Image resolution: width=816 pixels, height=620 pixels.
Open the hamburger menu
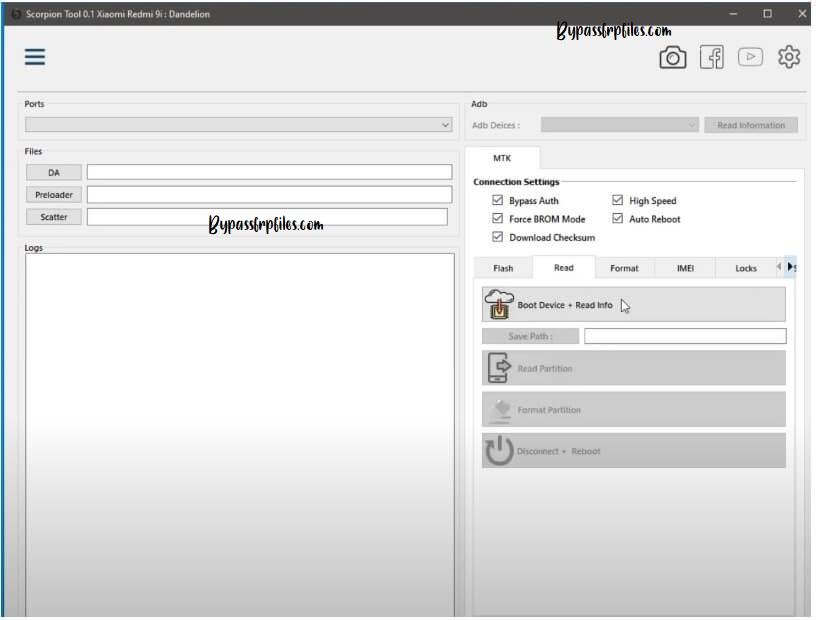click(35, 57)
